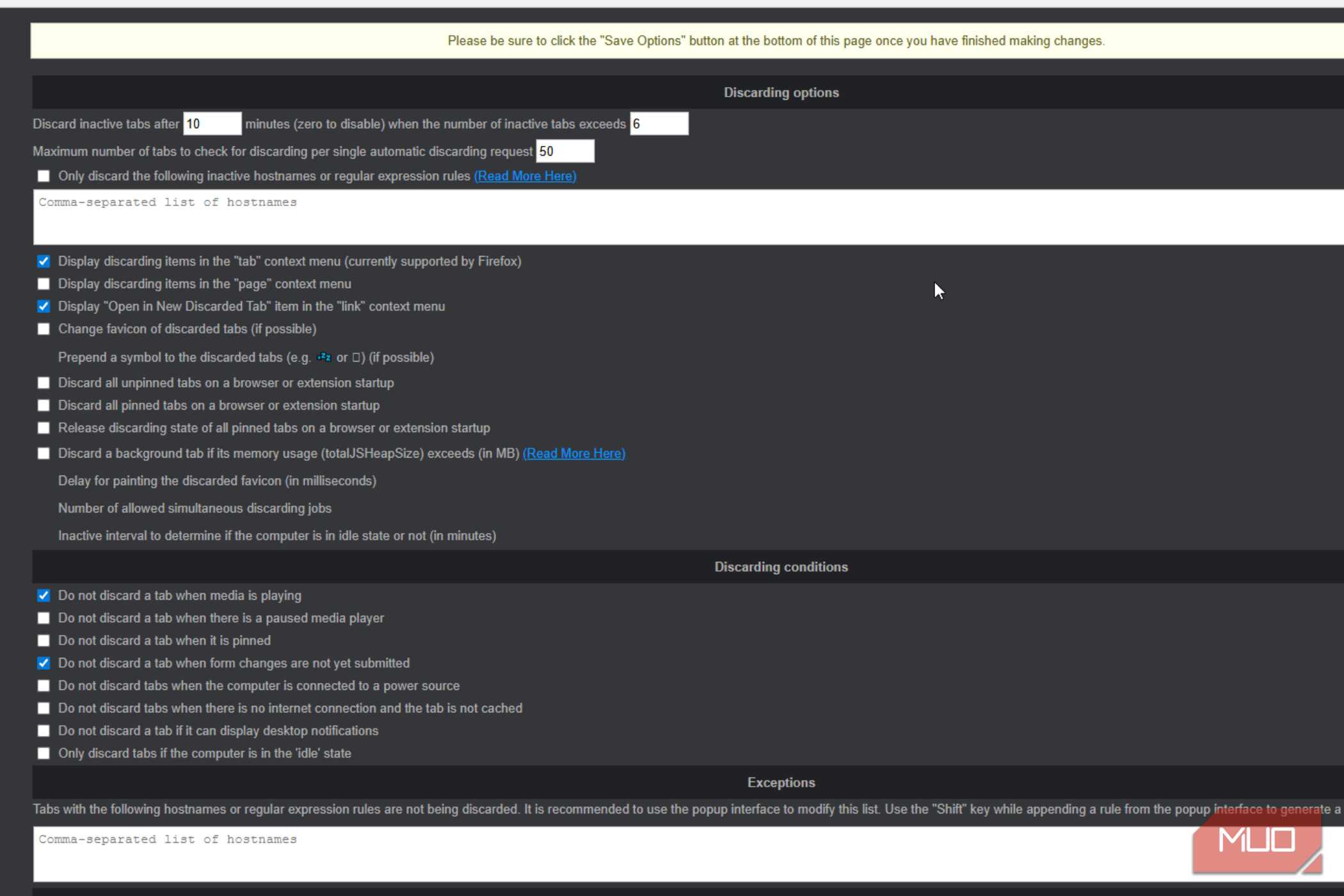The height and width of the screenshot is (896, 1344).
Task: Enable only discard tabs in idle state
Action: [44, 753]
